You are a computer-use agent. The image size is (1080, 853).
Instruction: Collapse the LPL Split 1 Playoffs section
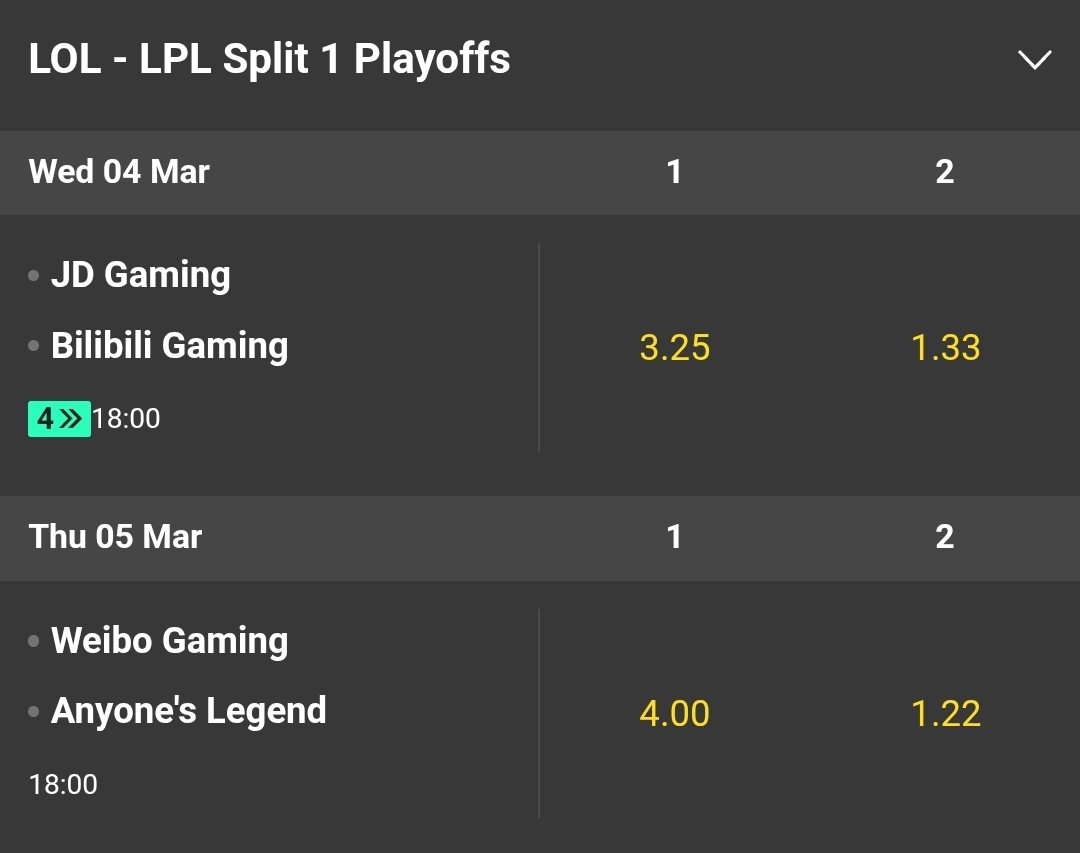1034,59
